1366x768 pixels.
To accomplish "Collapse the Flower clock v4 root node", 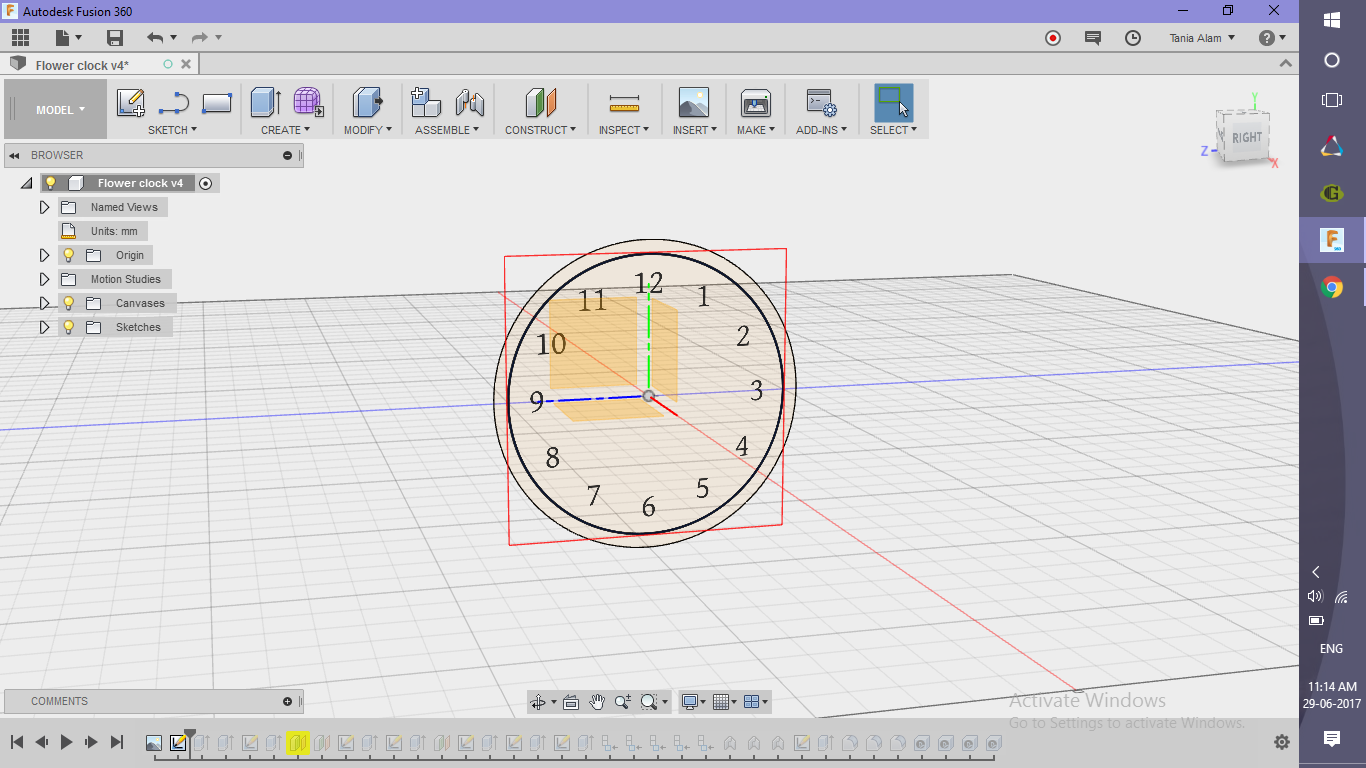I will click(26, 183).
